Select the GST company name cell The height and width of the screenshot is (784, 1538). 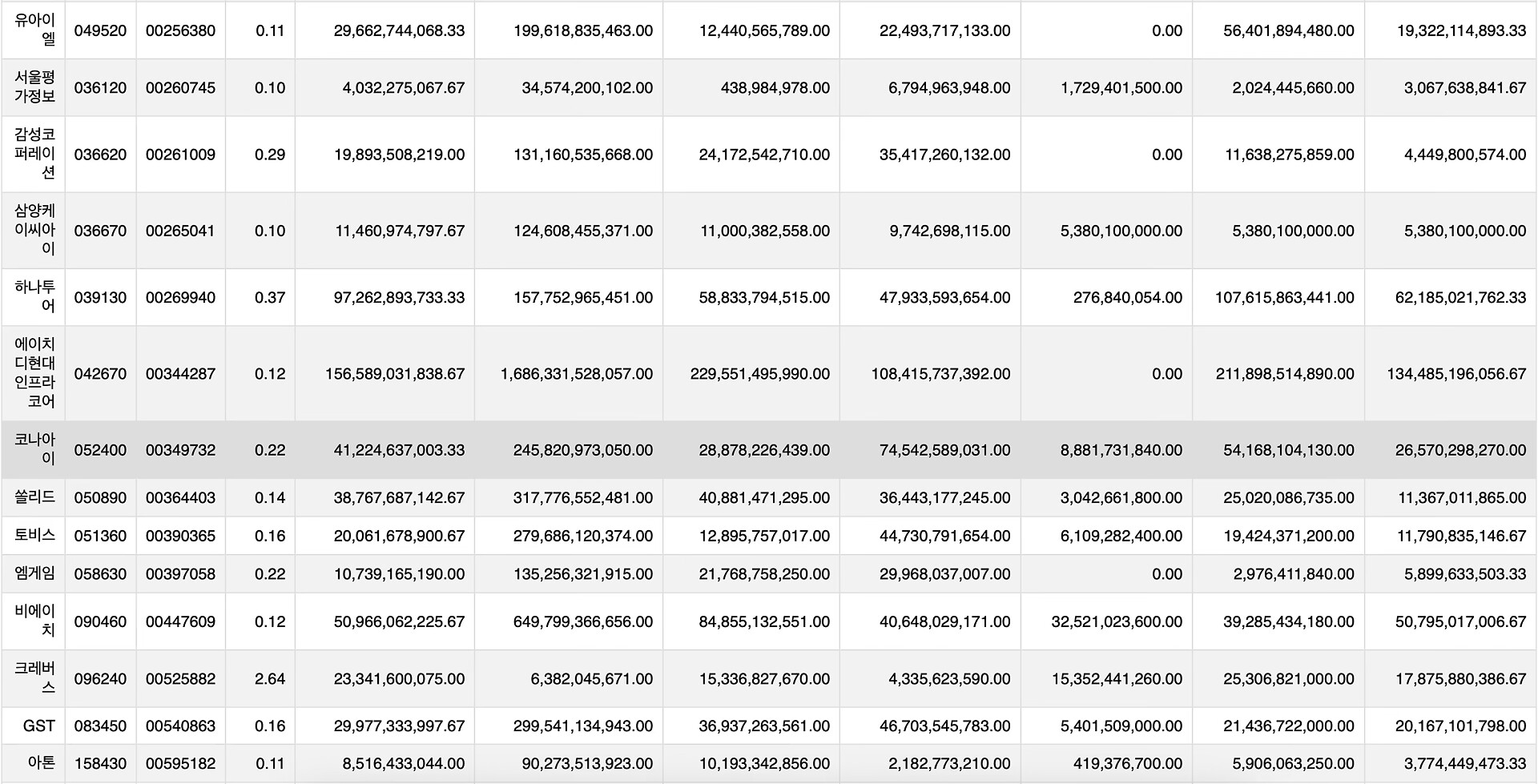click(34, 726)
